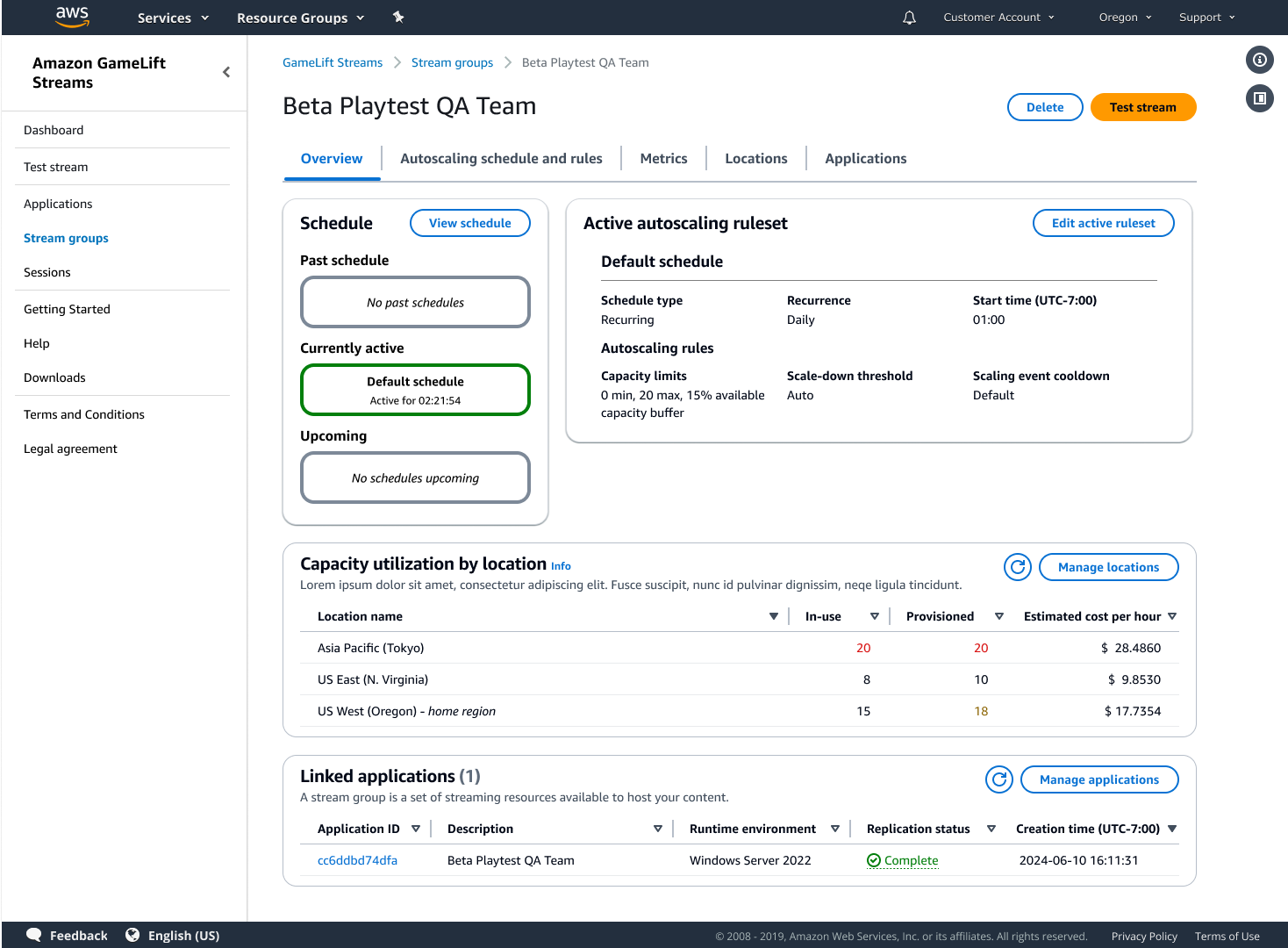1288x948 pixels.
Task: Change the English (US) language selector
Action: click(183, 936)
